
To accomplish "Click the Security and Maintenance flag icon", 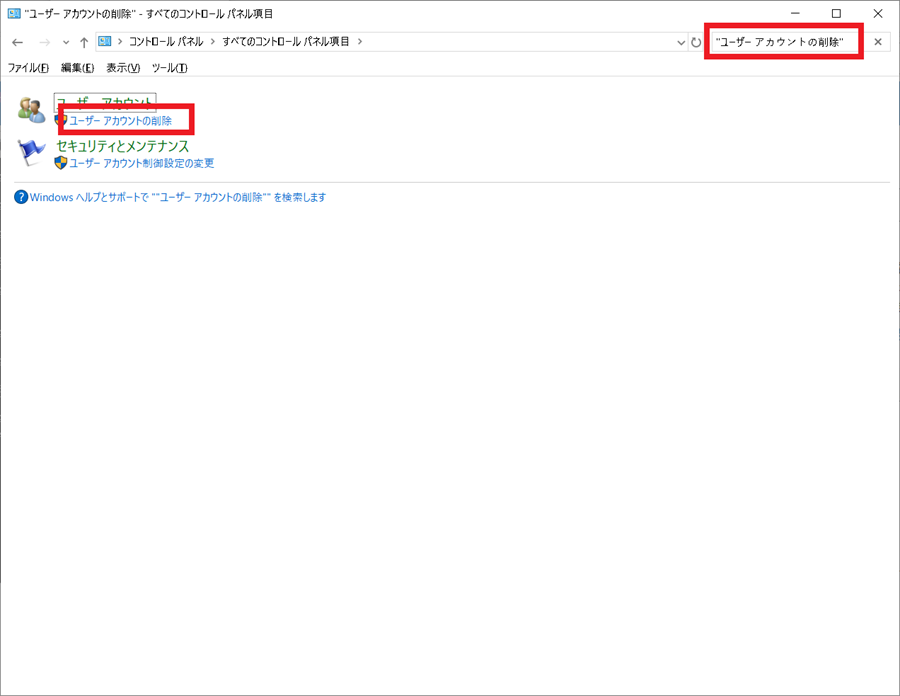I will coord(33,152).
